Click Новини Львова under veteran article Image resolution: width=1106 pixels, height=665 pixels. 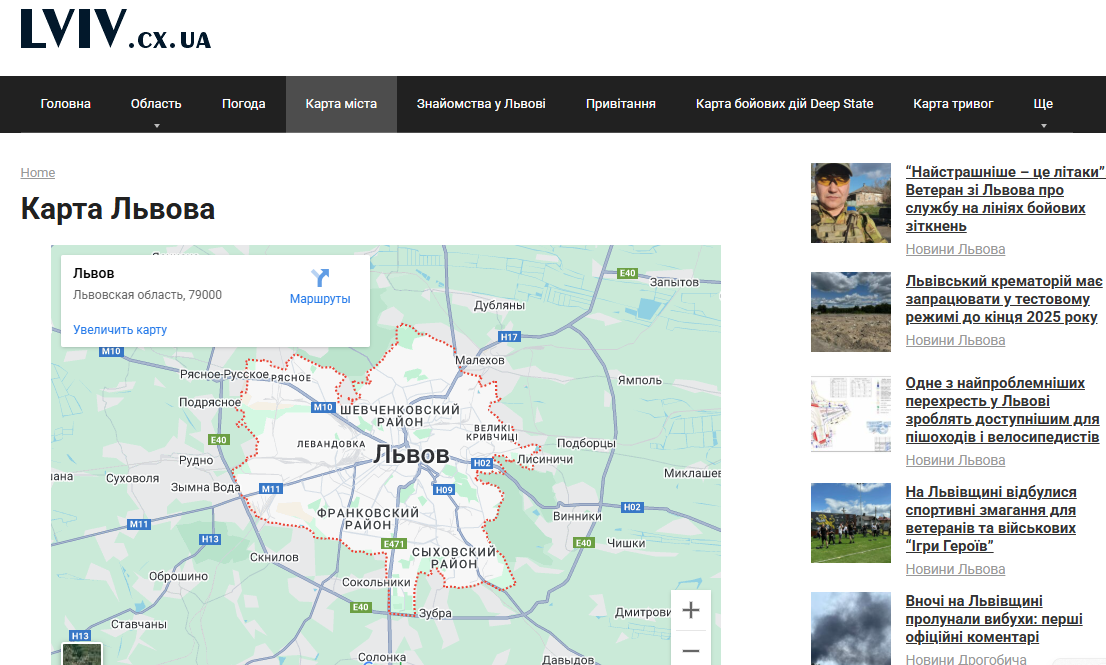click(955, 249)
